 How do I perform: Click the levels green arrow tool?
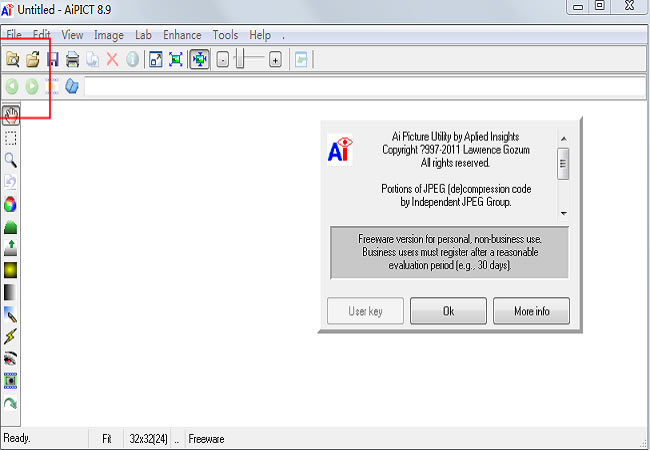[x=10, y=248]
